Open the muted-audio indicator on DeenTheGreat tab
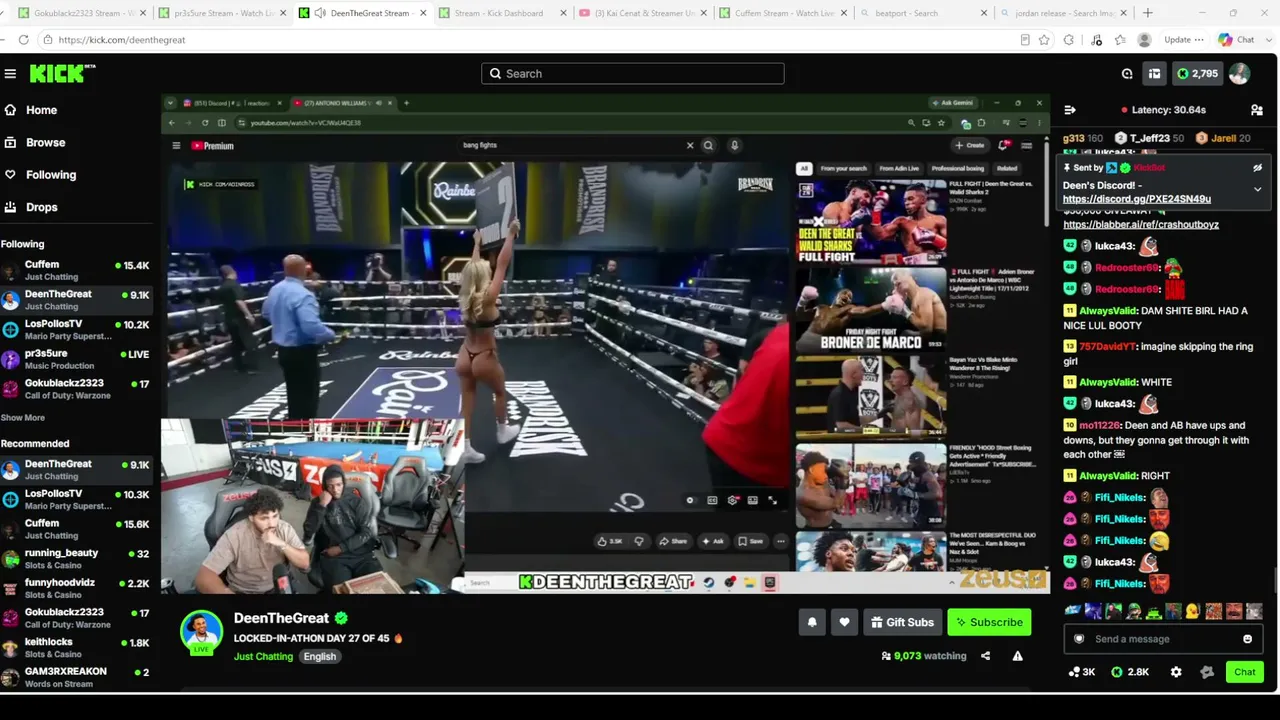 coord(319,13)
